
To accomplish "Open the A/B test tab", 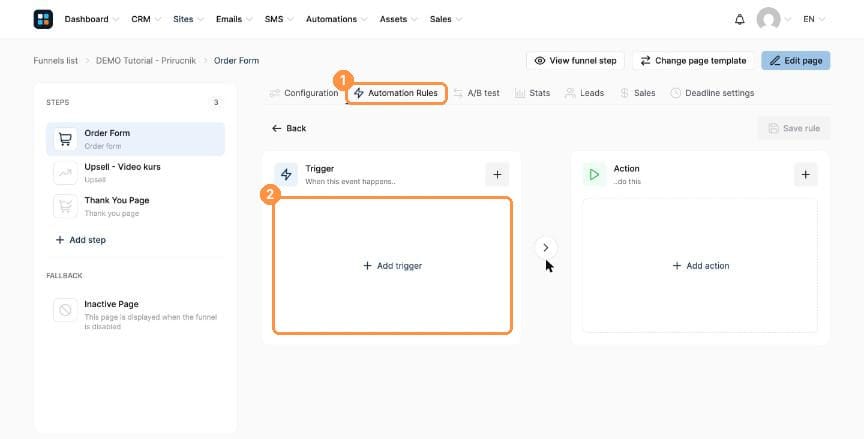I will point(477,93).
